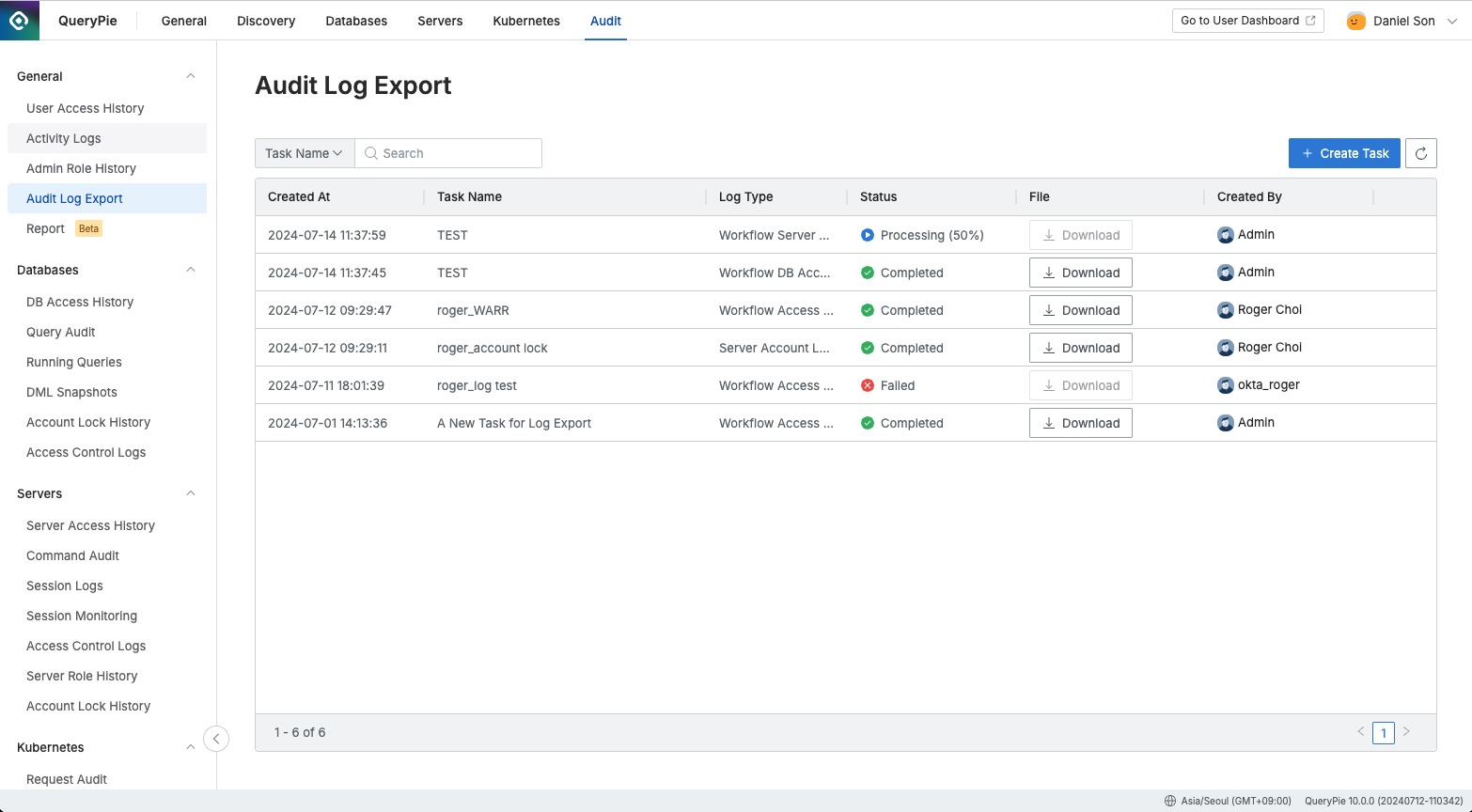Collapse the Kubernetes section chevron
Viewport: 1472px width, 812px height.
pos(190,747)
